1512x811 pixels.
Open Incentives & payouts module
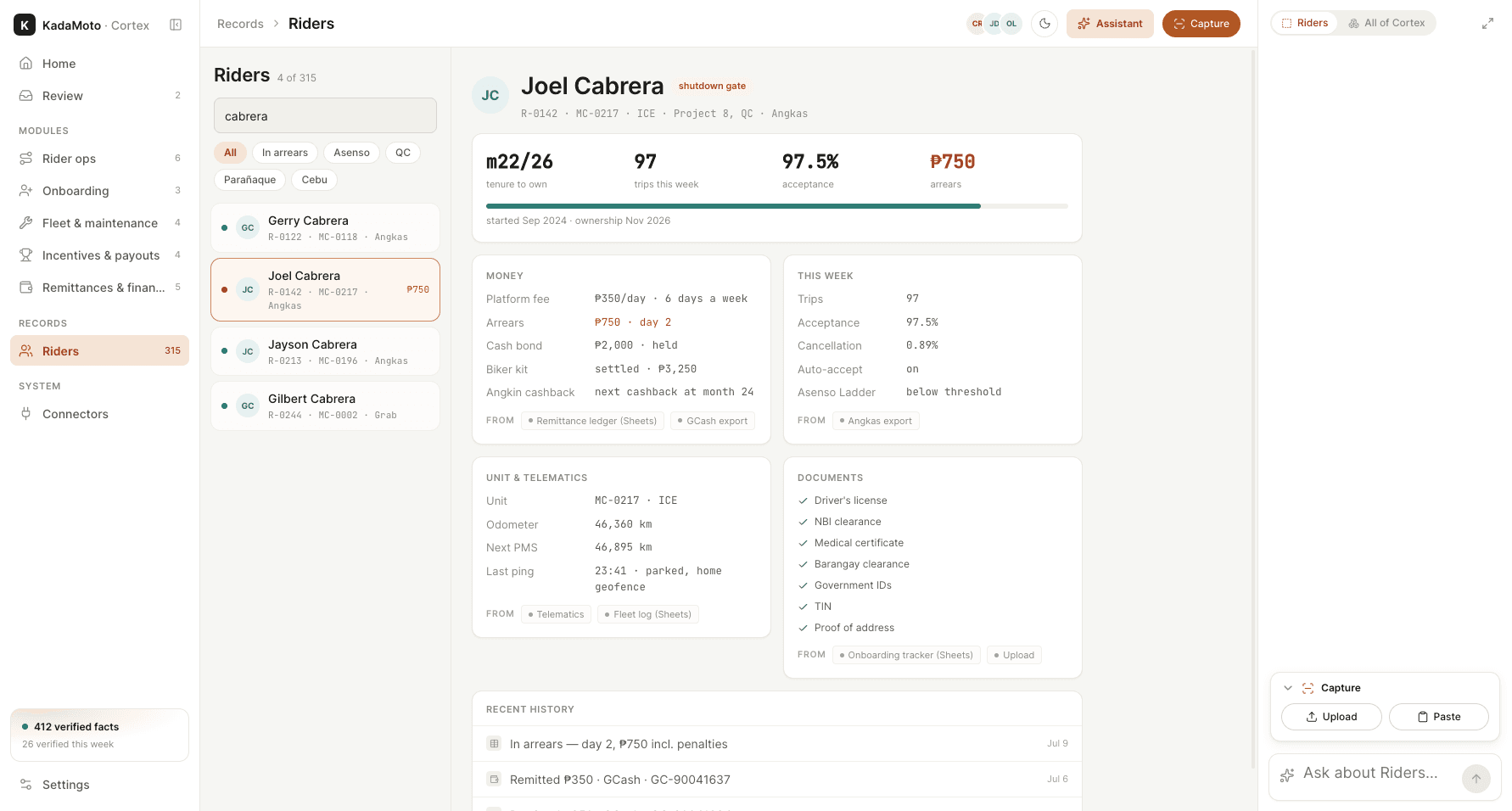99,255
